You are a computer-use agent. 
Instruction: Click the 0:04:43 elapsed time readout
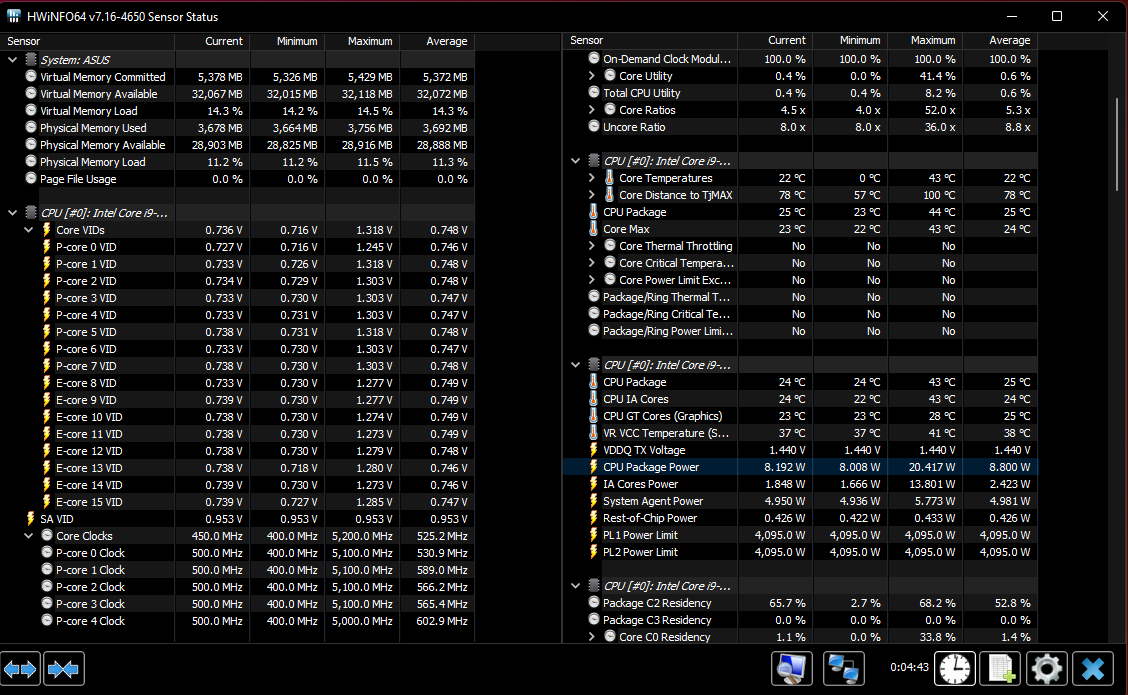click(909, 667)
